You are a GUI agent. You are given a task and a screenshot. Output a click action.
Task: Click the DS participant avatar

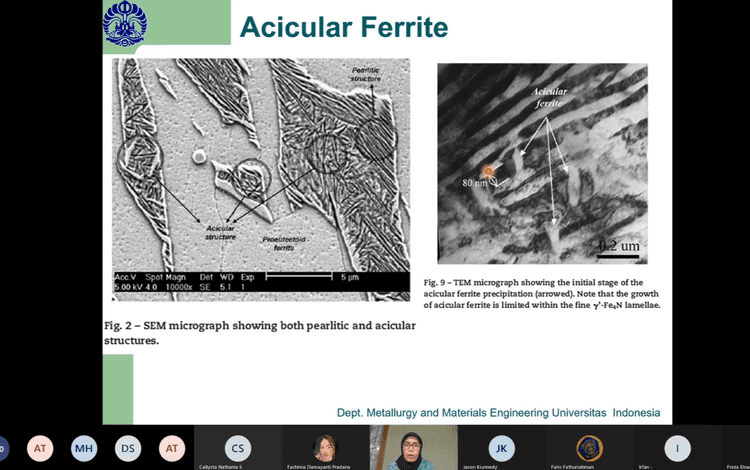(x=128, y=448)
